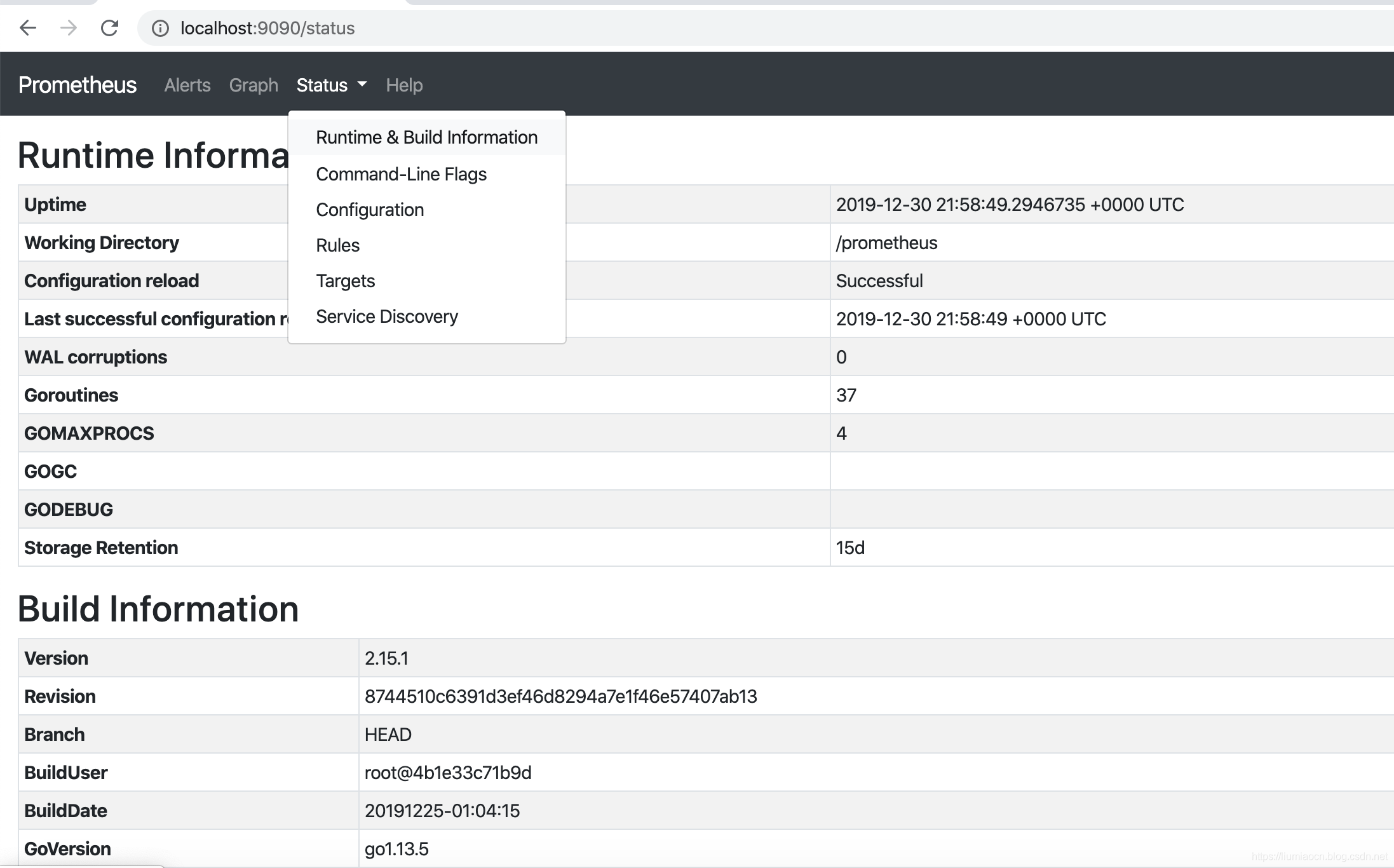The image size is (1394, 868).
Task: Click the BuildUser label
Action: 66,773
